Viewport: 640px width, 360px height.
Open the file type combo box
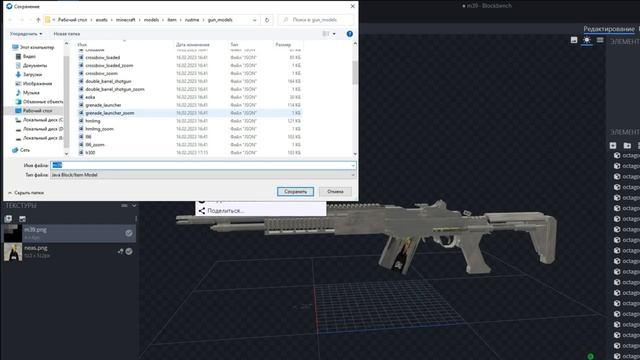point(203,175)
